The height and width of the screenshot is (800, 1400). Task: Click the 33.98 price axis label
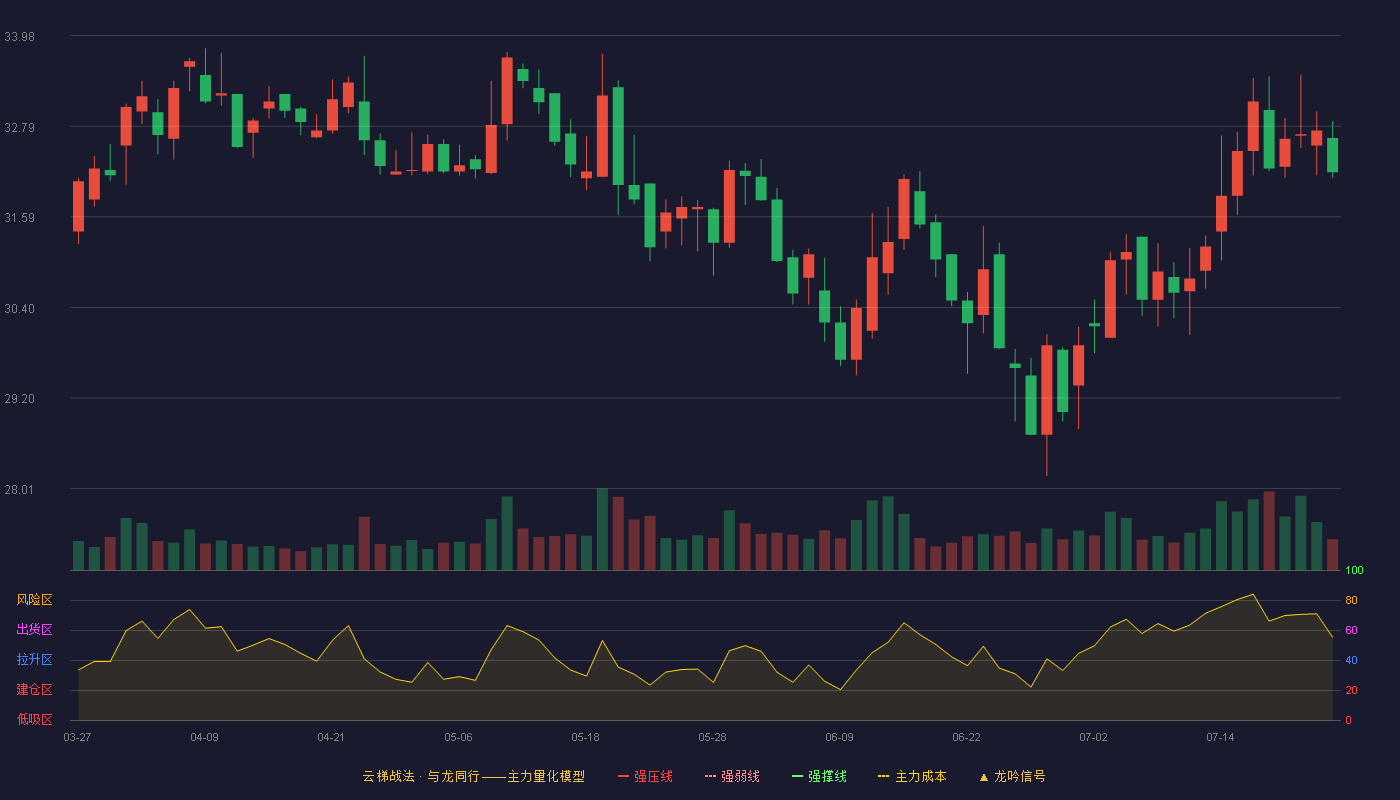[19, 36]
